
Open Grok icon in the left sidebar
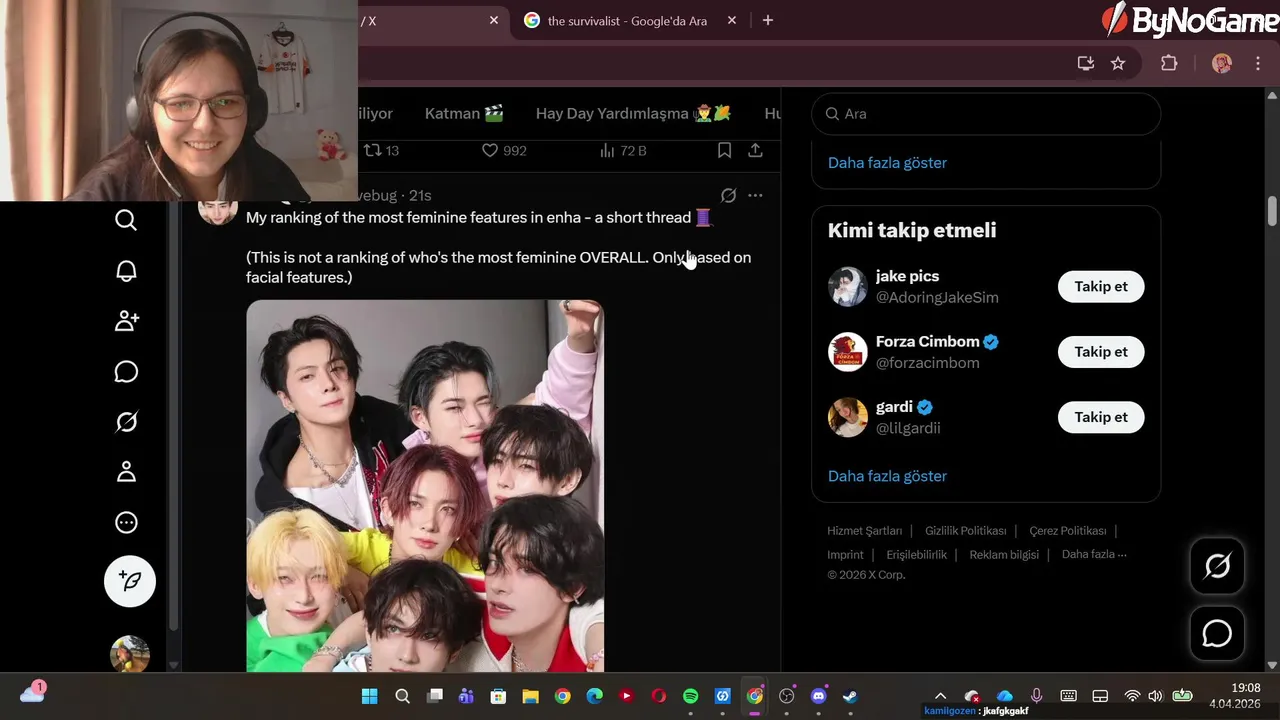pos(126,422)
